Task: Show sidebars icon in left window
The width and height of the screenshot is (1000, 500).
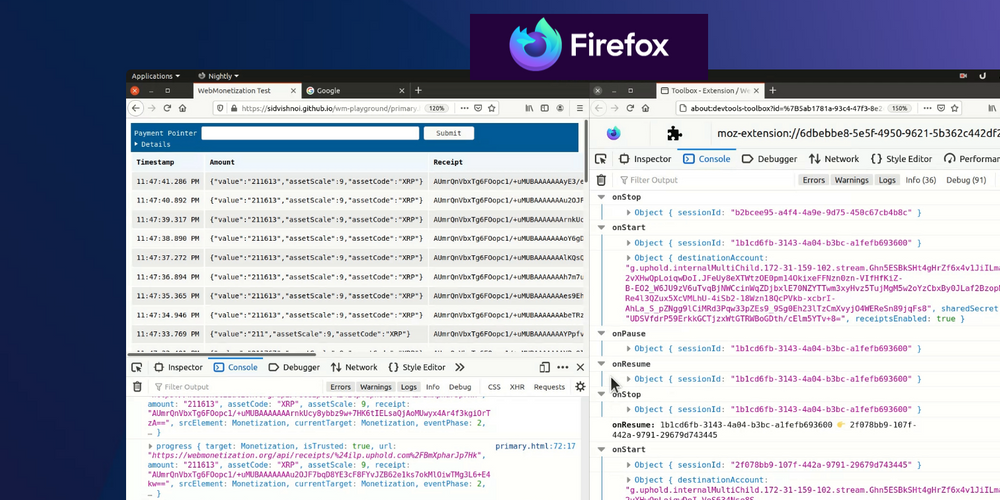Action: (543, 108)
